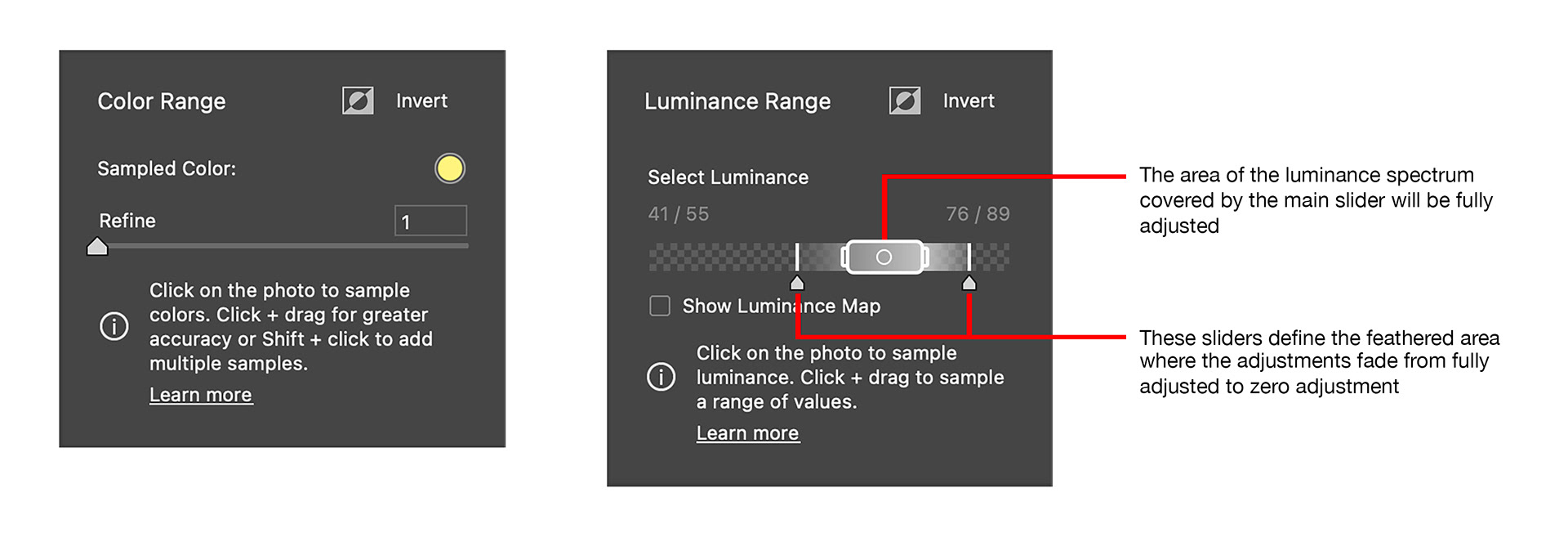1568x555 pixels.
Task: Click the Luminance Range info icon
Action: [661, 377]
